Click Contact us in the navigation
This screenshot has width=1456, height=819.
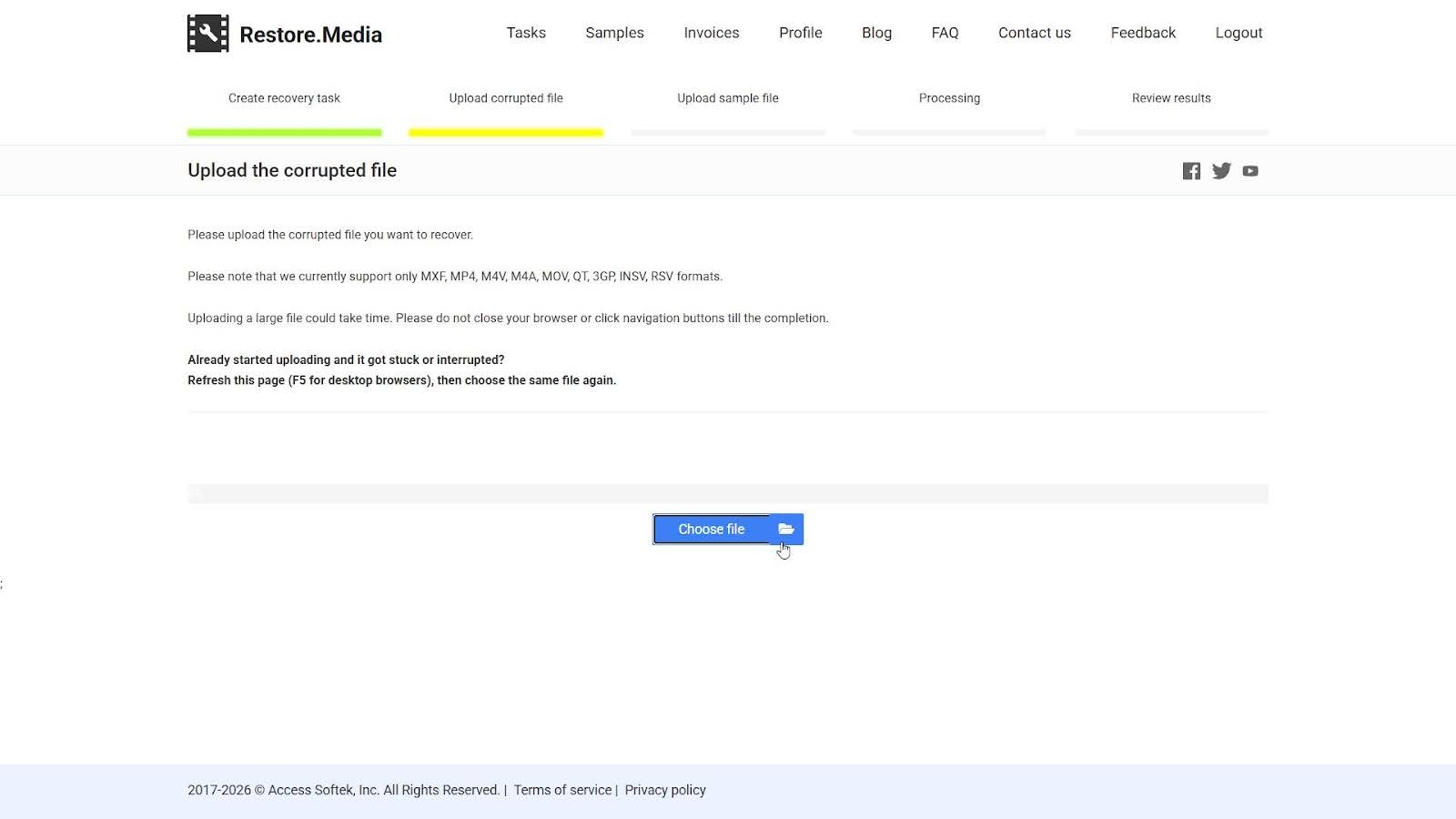click(x=1034, y=33)
